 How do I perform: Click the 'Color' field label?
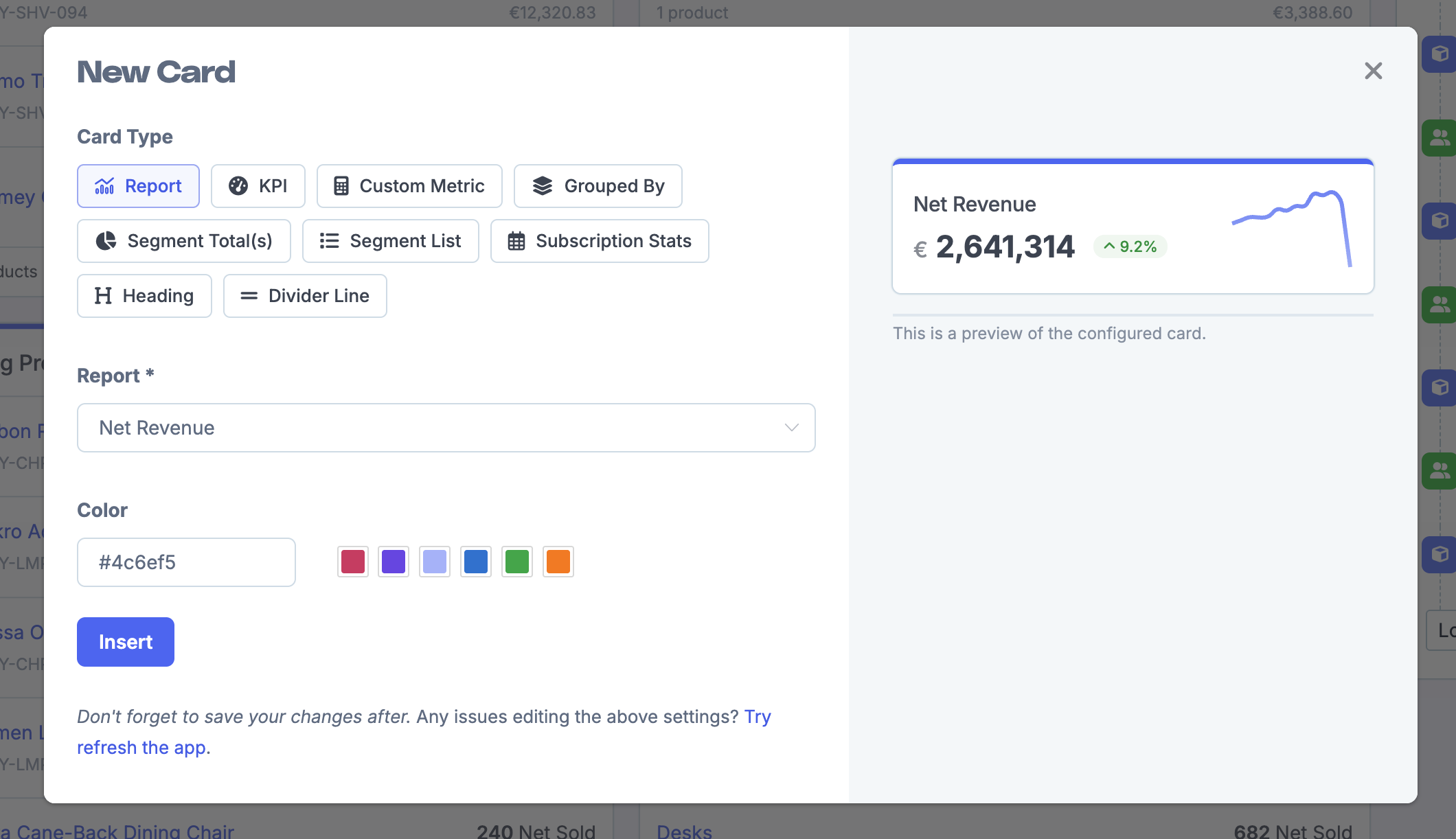[102, 510]
